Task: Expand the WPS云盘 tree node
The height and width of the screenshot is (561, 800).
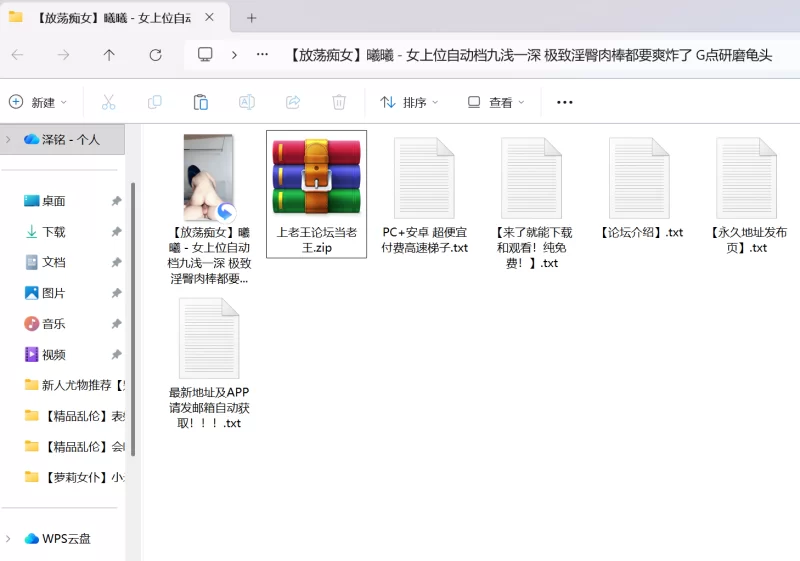Action: pos(8,538)
